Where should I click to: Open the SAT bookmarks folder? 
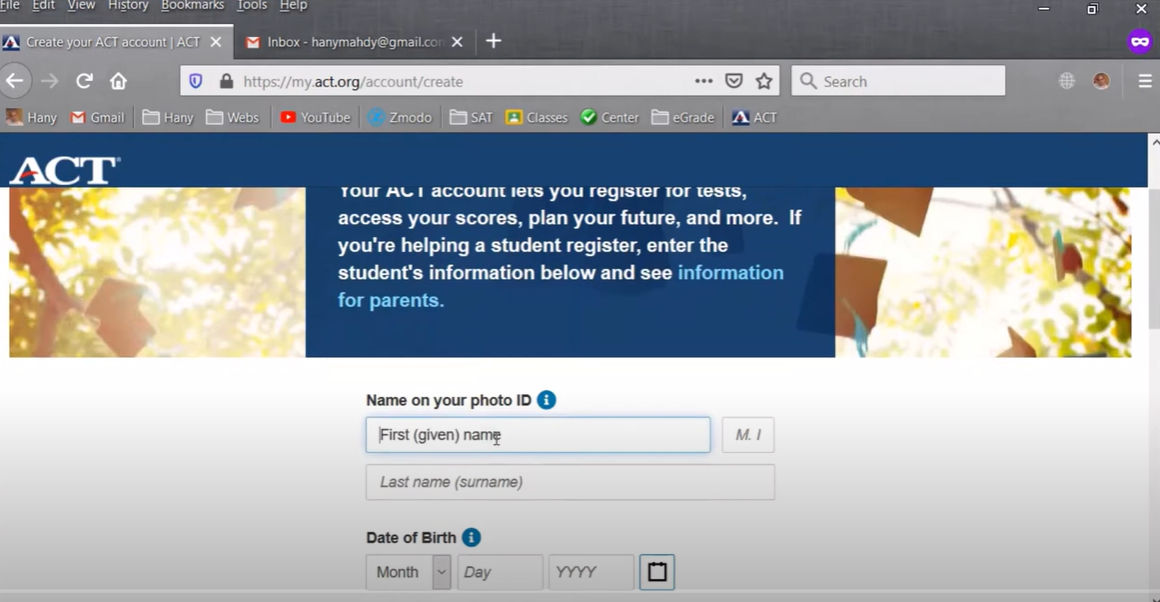click(x=471, y=118)
